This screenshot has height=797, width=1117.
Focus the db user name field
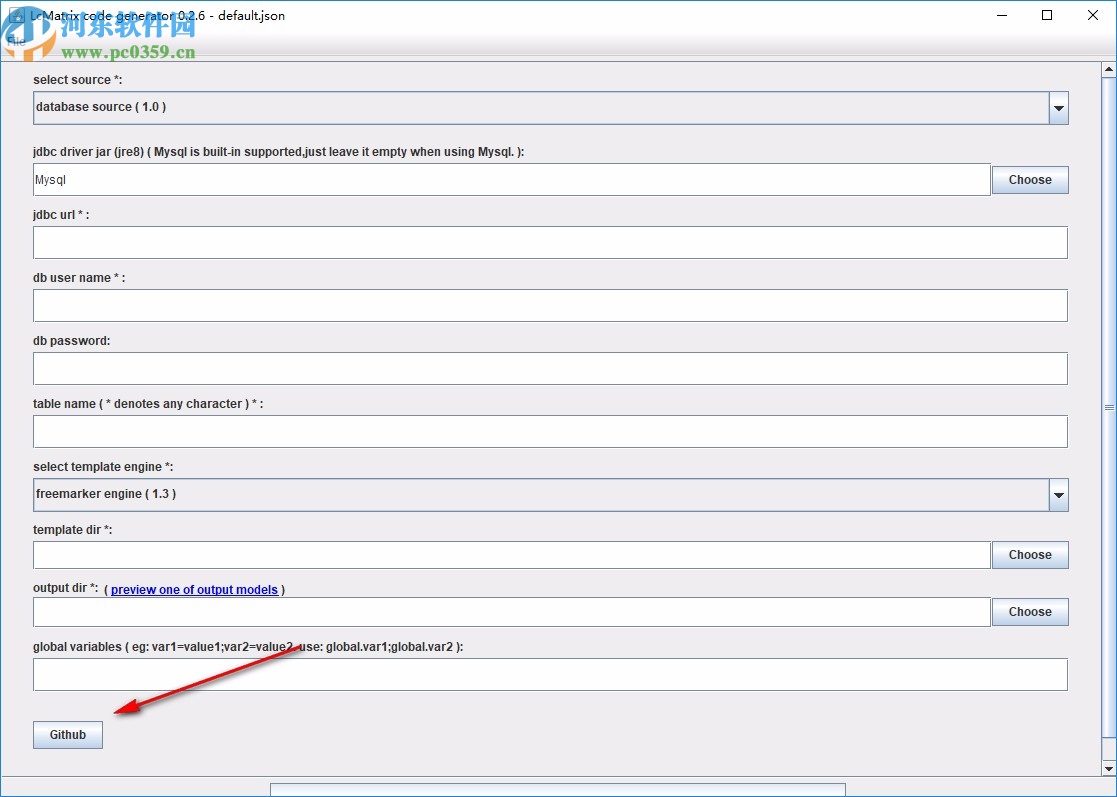coord(550,306)
